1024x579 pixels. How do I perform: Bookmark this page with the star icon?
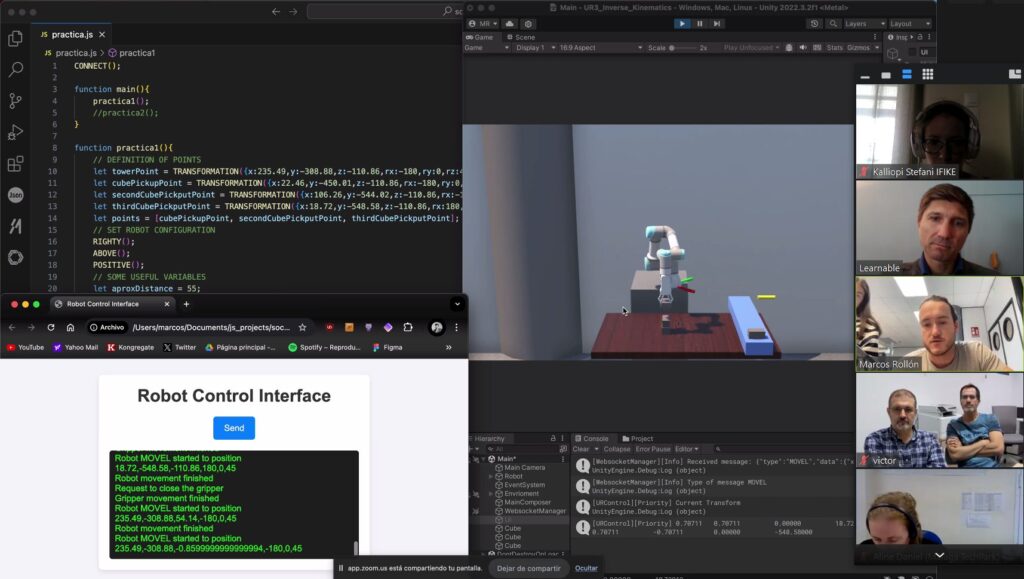coord(302,327)
